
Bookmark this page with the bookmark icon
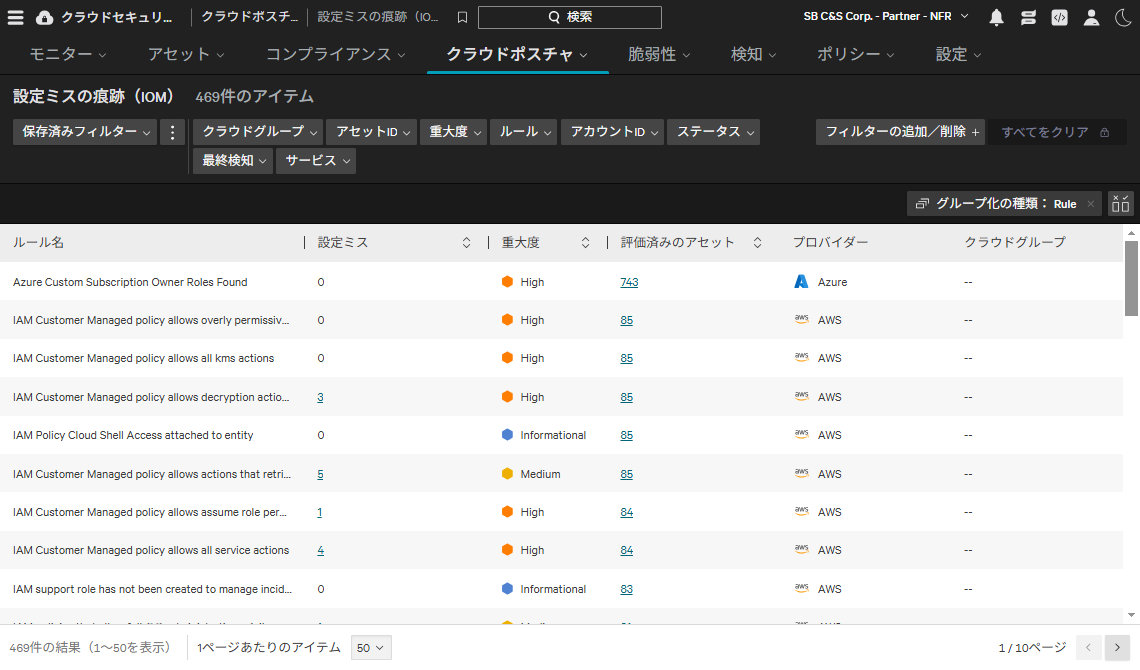tap(462, 17)
